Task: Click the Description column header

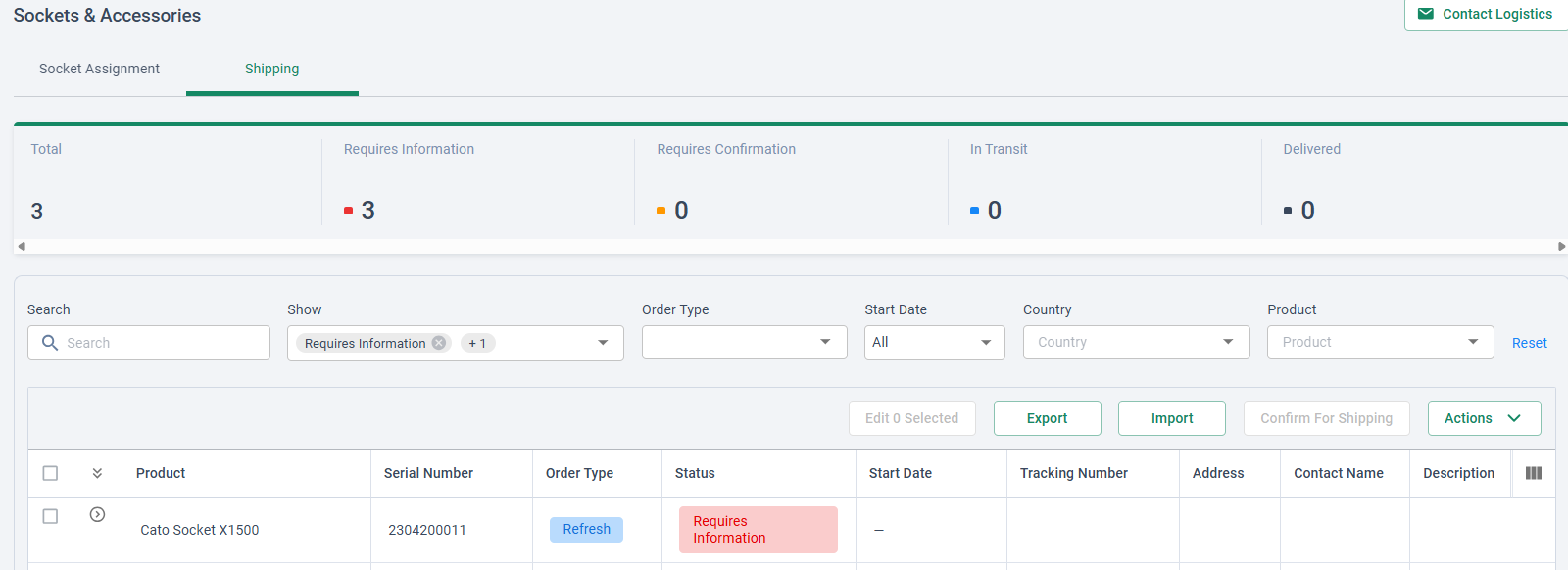Action: click(x=1458, y=473)
